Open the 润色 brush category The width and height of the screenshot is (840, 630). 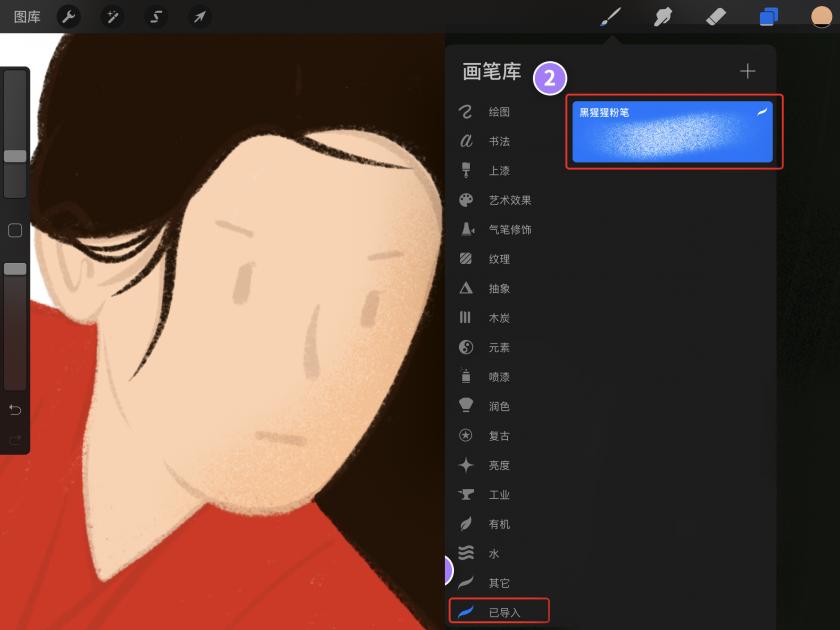coord(499,407)
